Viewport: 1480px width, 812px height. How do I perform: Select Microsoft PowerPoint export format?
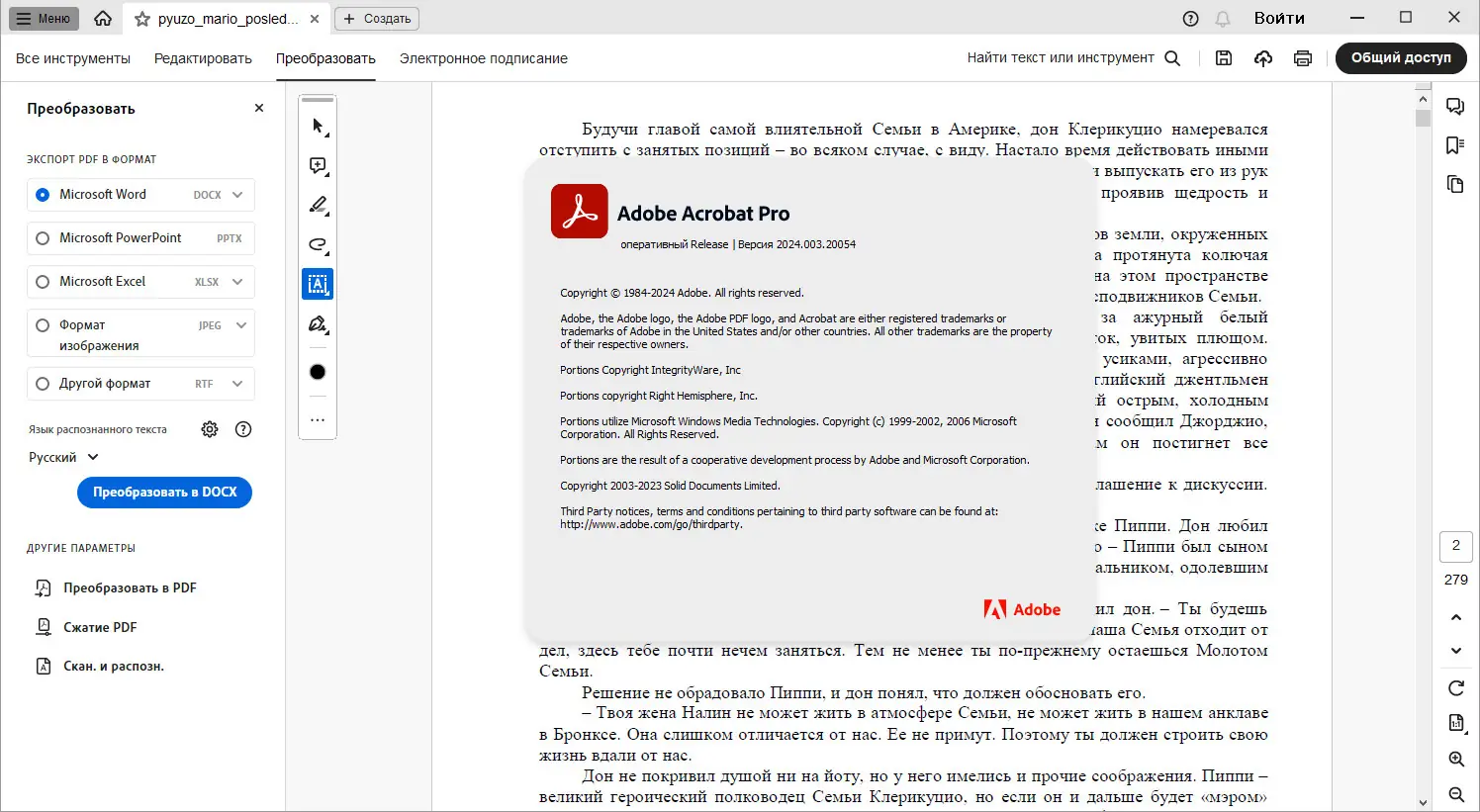(x=43, y=238)
